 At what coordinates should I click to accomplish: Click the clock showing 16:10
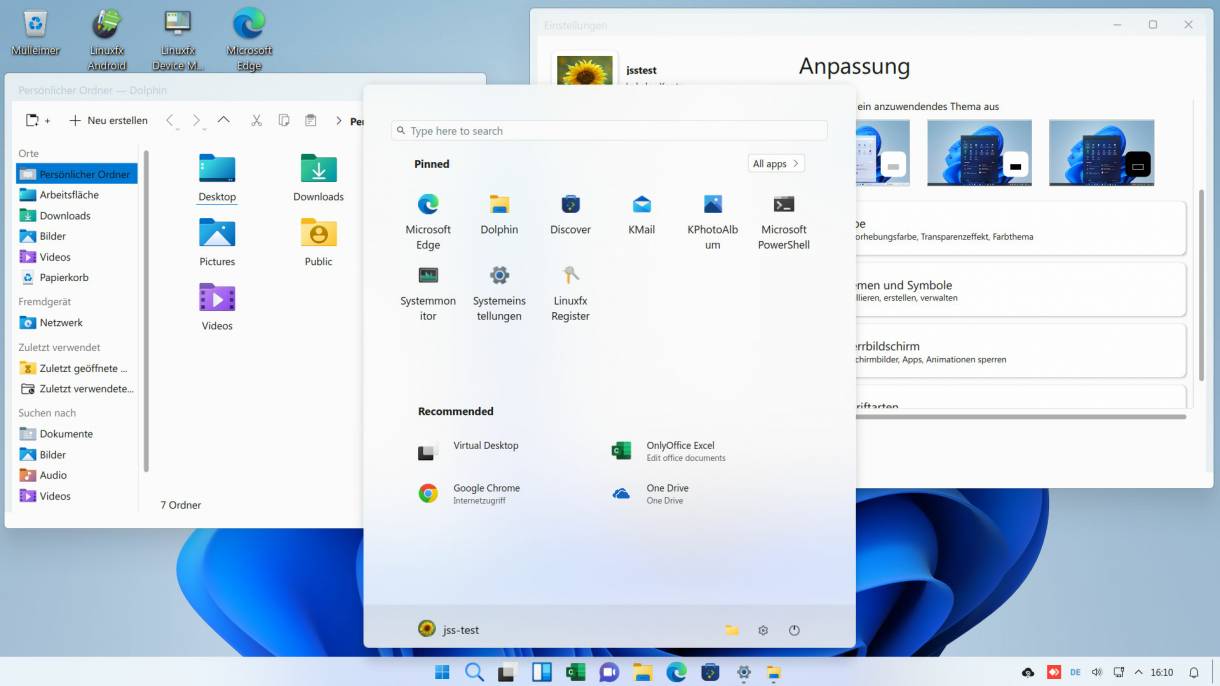[x=1162, y=672]
